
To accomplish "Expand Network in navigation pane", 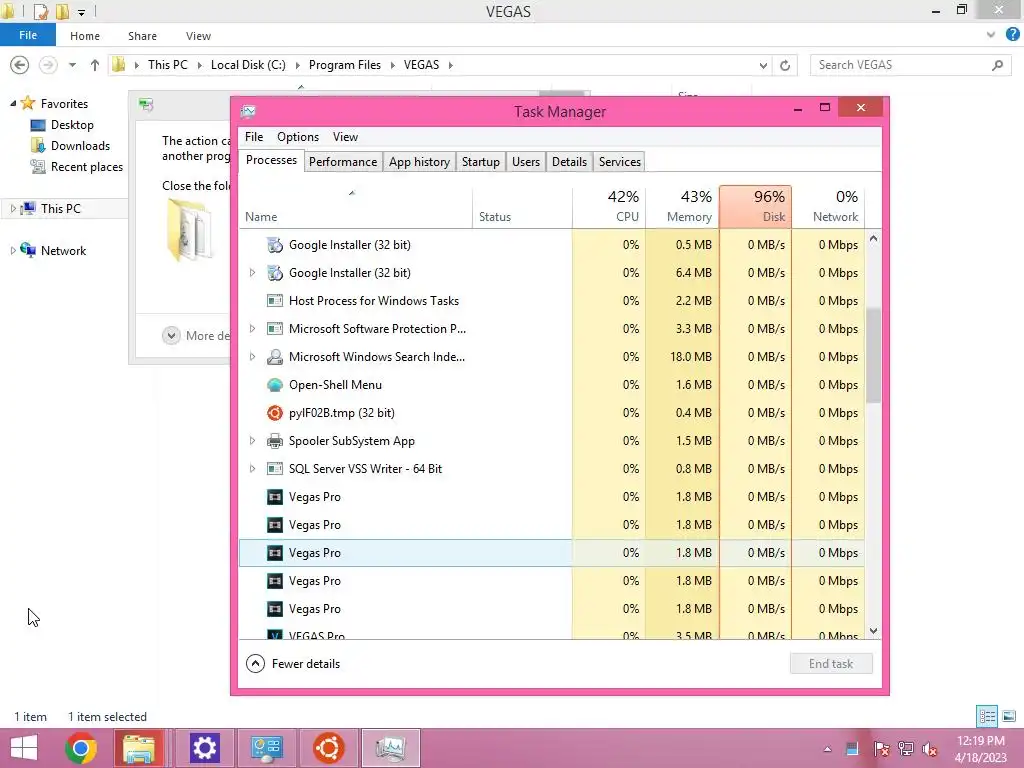I will coord(12,251).
